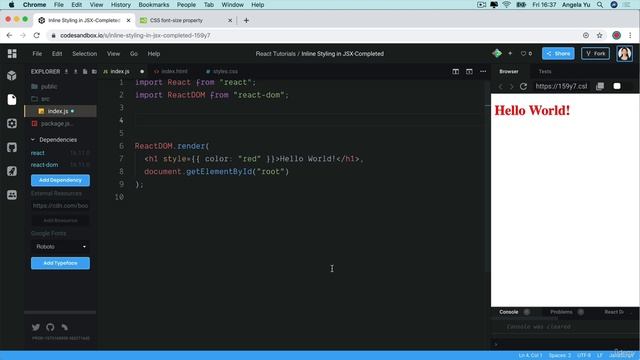
Task: Open the CodeSandbox Selection menu
Action: click(84, 53)
